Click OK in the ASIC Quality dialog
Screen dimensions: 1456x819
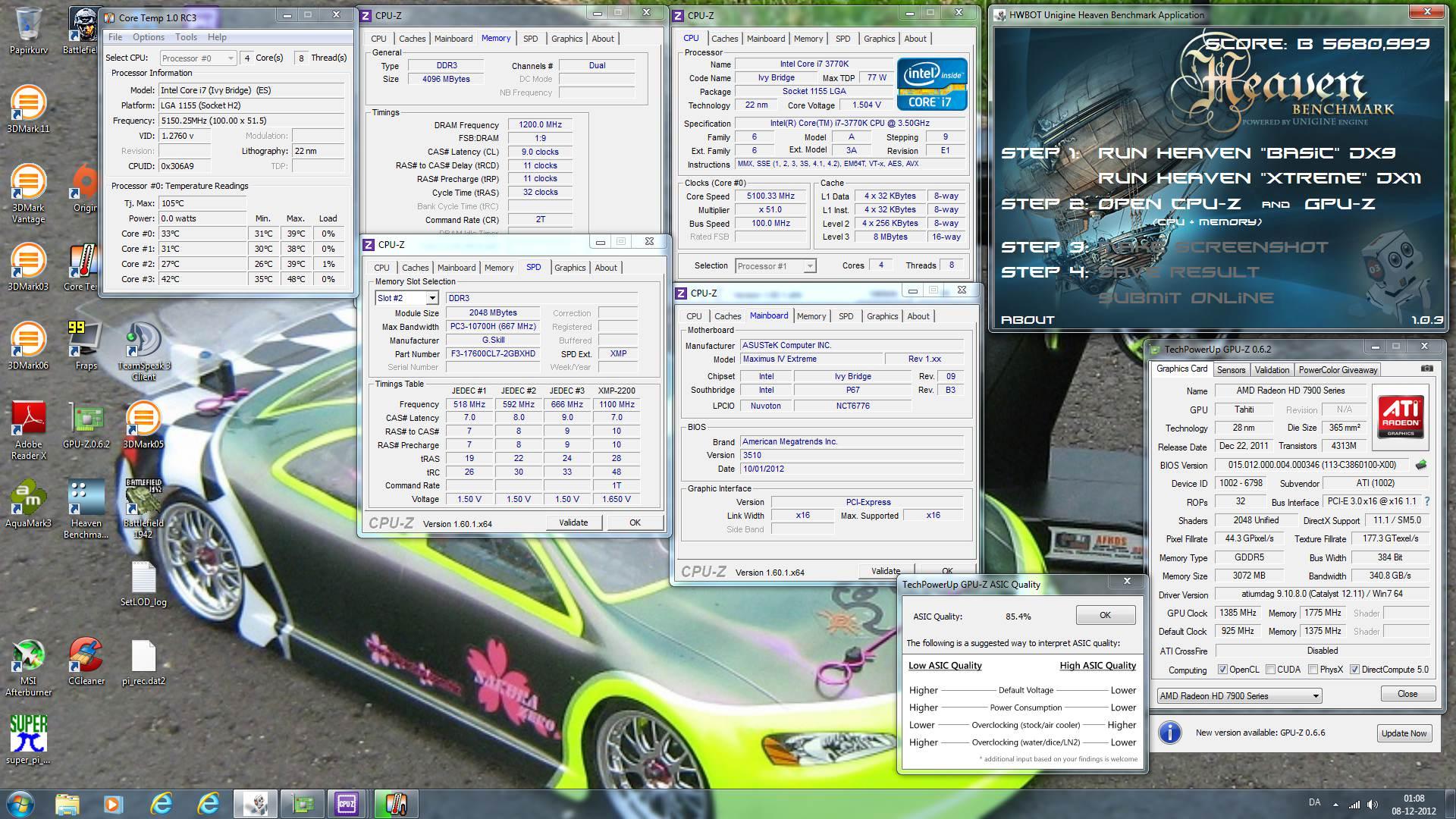point(1105,615)
